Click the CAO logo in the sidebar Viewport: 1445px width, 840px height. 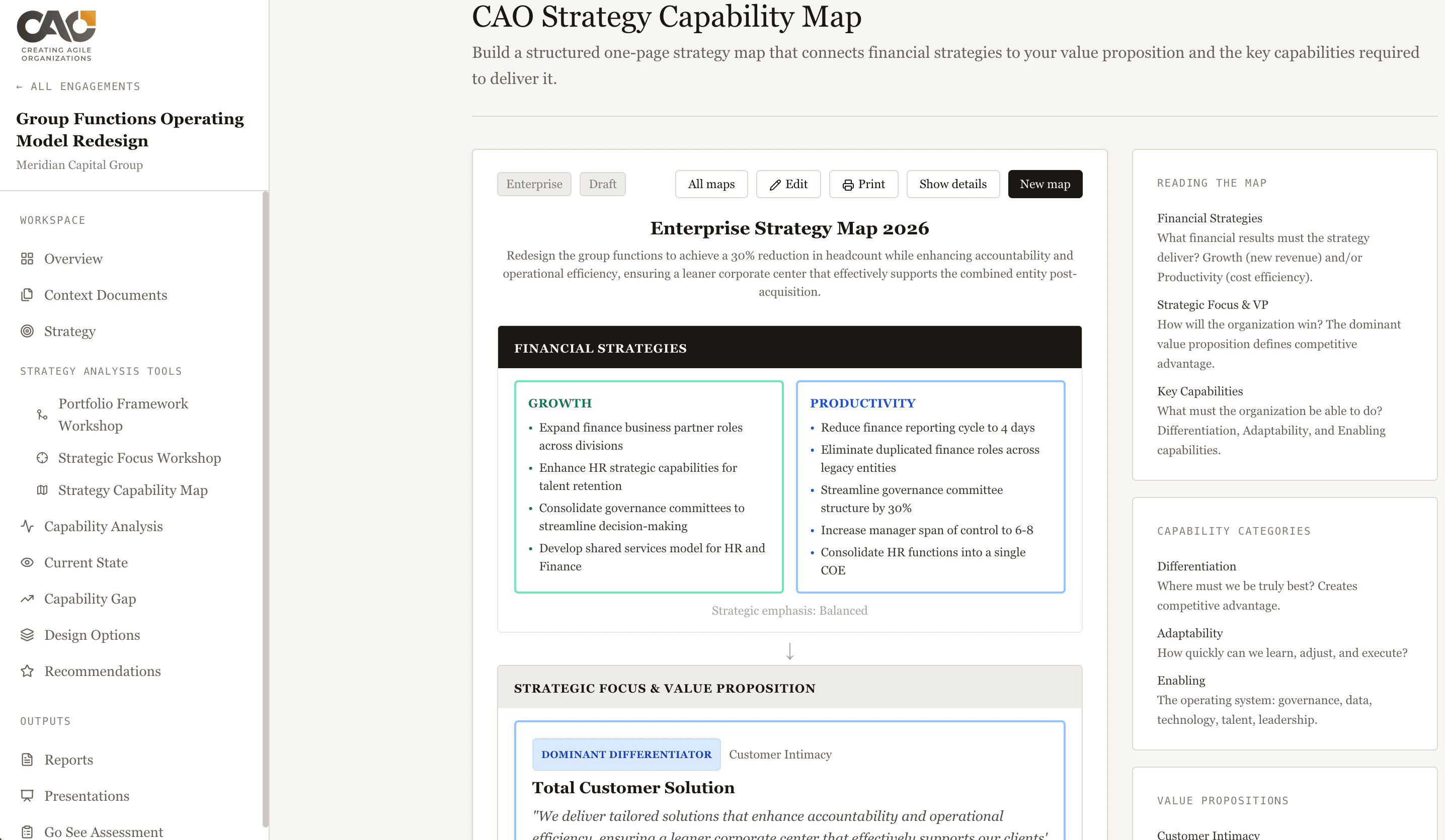(x=56, y=36)
